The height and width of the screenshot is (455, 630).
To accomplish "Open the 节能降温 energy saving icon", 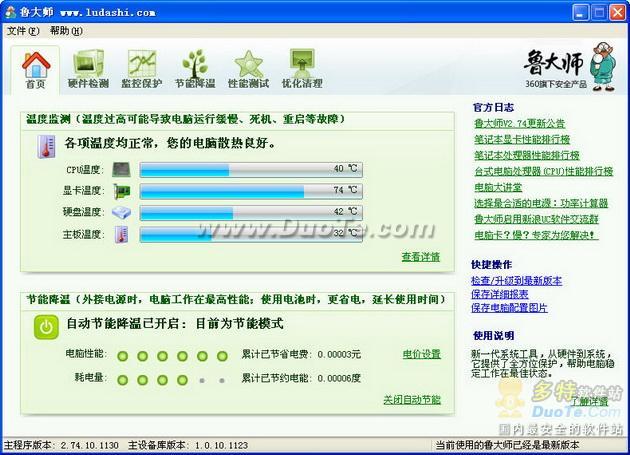I will (195, 70).
